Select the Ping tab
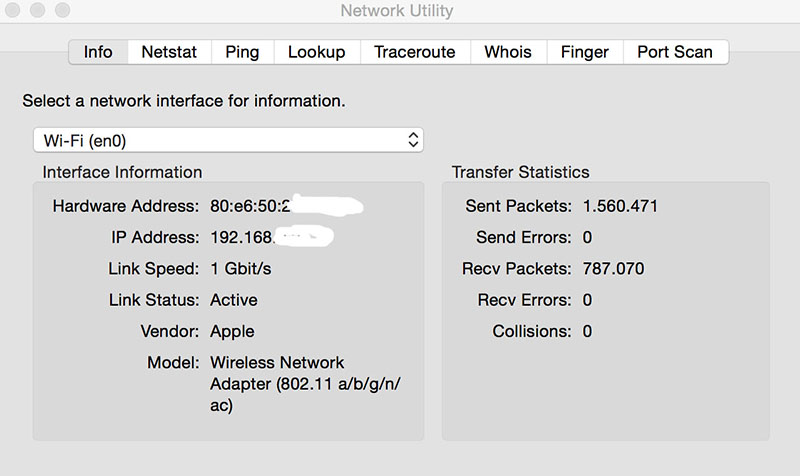Image resolution: width=800 pixels, height=476 pixels. click(x=242, y=52)
